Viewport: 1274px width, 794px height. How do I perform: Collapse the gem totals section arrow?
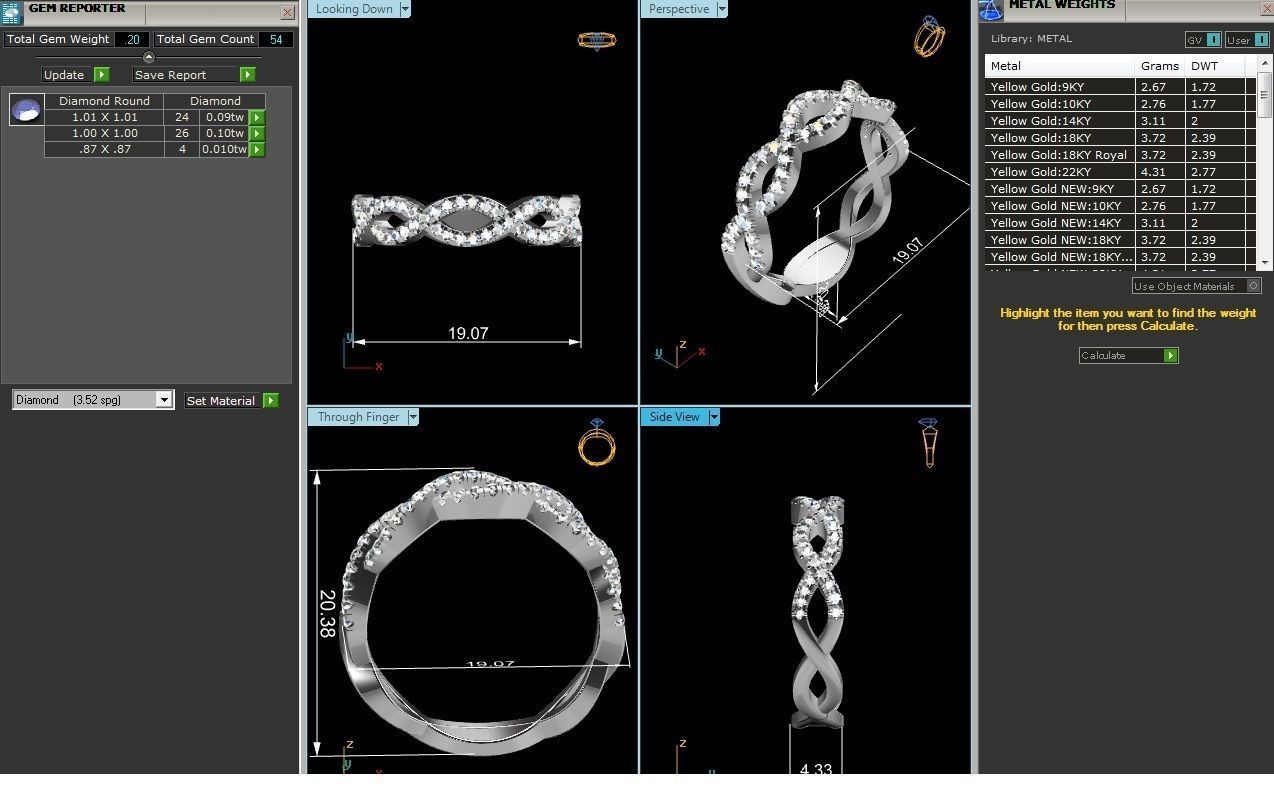[148, 57]
